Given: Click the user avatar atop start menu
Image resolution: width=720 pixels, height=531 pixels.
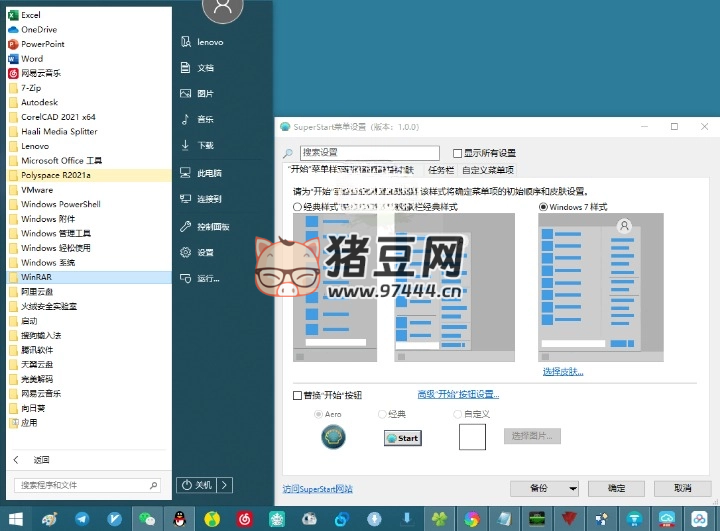Looking at the screenshot, I should point(223,6).
